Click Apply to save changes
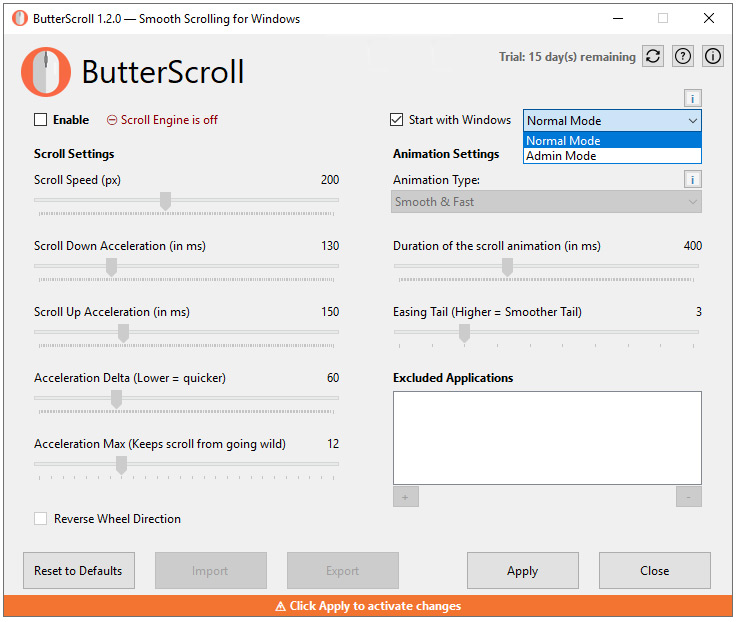The image size is (736, 622). tap(522, 570)
